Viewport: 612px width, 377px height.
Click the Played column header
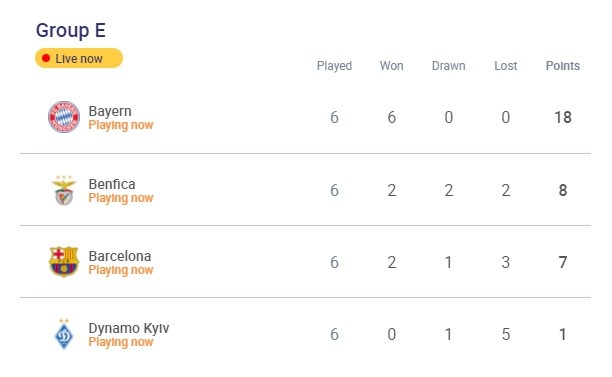[x=334, y=66]
